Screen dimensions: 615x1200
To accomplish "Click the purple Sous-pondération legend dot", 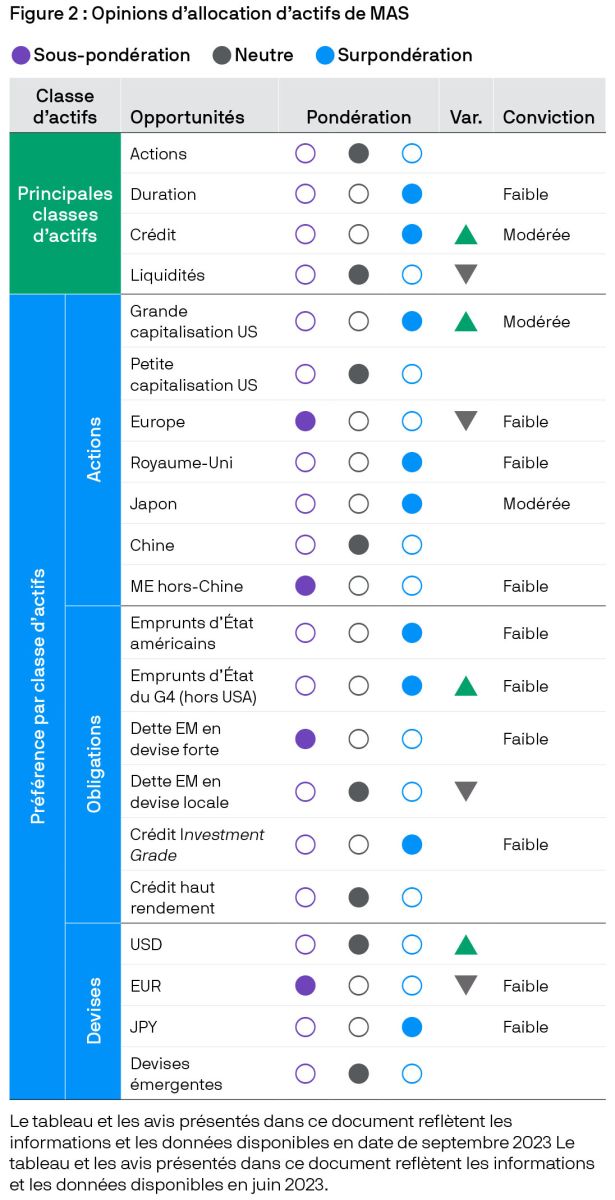I will point(21,55).
